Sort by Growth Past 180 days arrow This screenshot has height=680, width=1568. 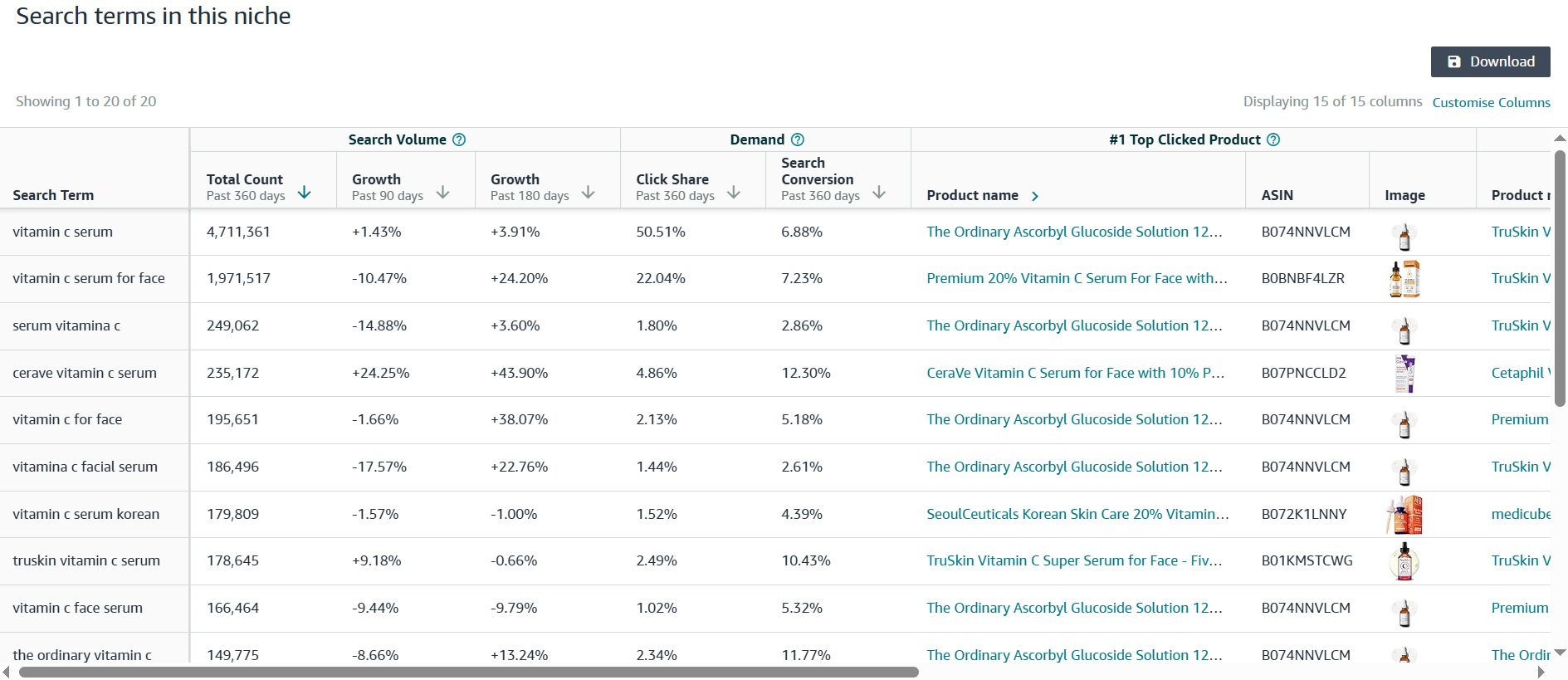588,193
